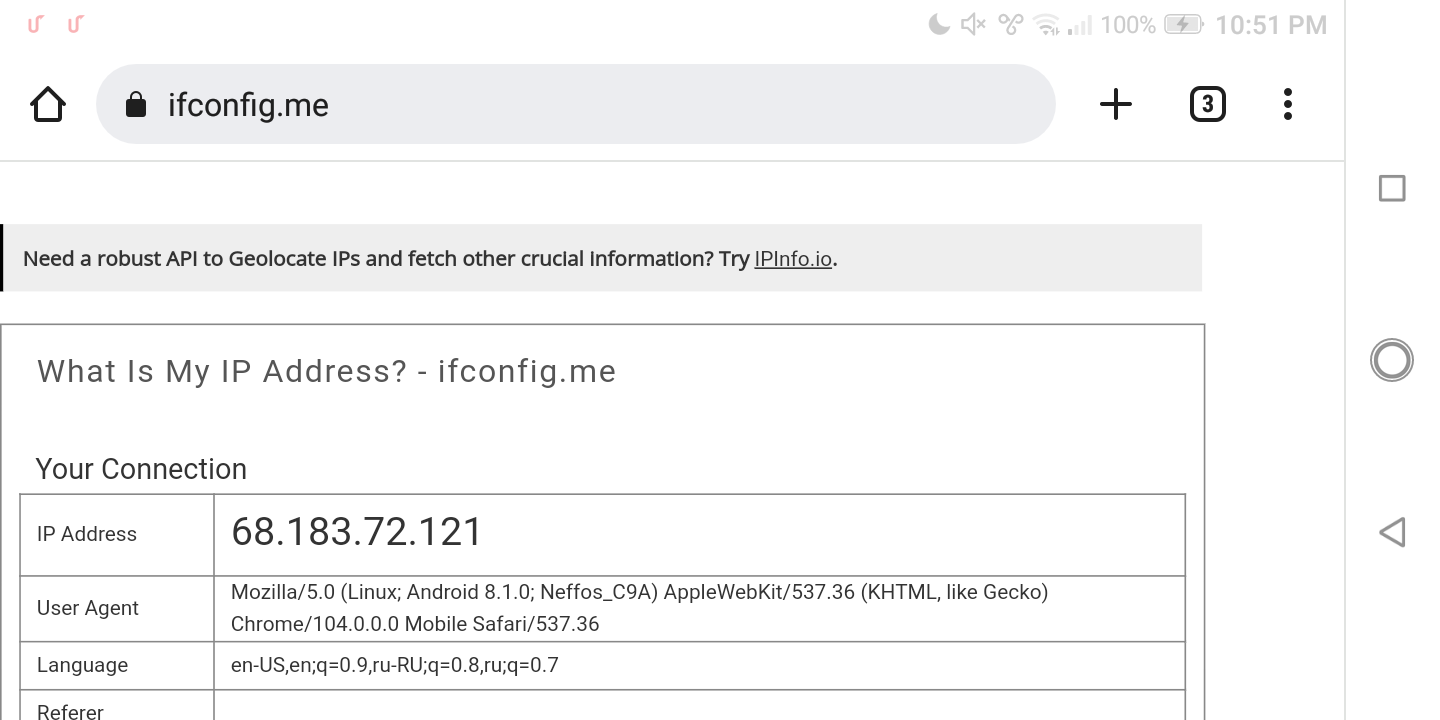Tap the battery charging status icon
Viewport: 1440px width, 720px height.
pyautogui.click(x=1183, y=25)
